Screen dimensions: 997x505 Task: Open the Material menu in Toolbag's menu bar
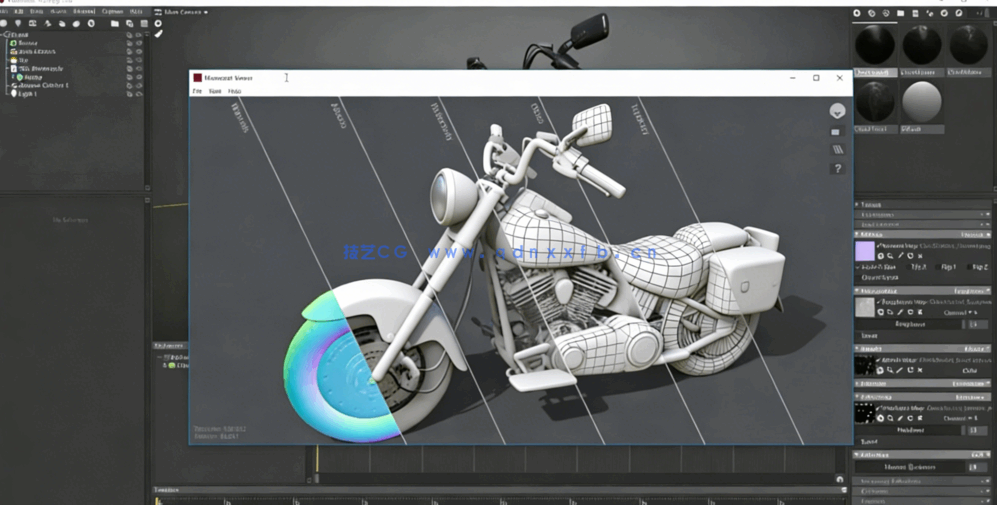pos(84,11)
